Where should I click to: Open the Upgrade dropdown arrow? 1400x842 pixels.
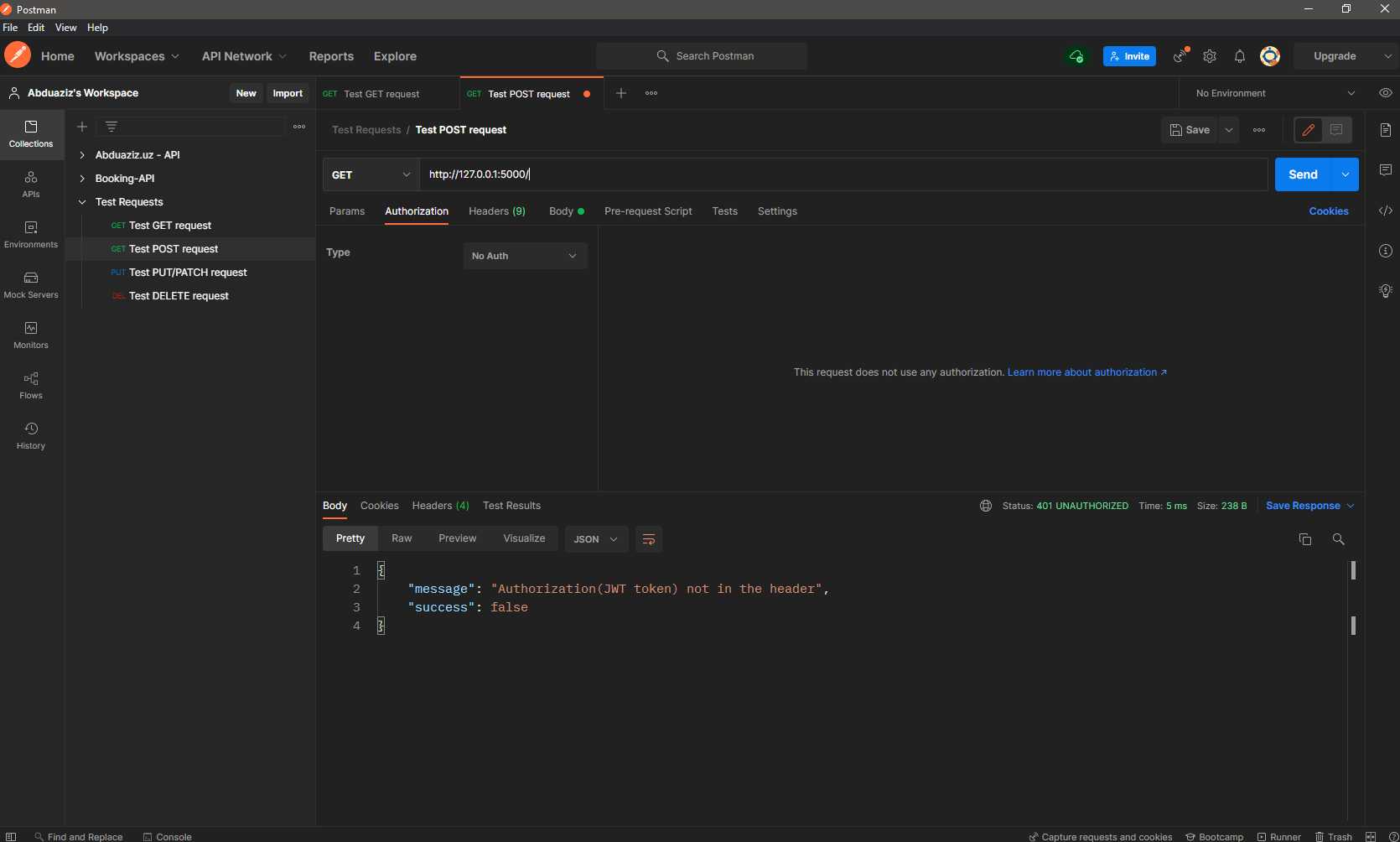click(x=1387, y=56)
